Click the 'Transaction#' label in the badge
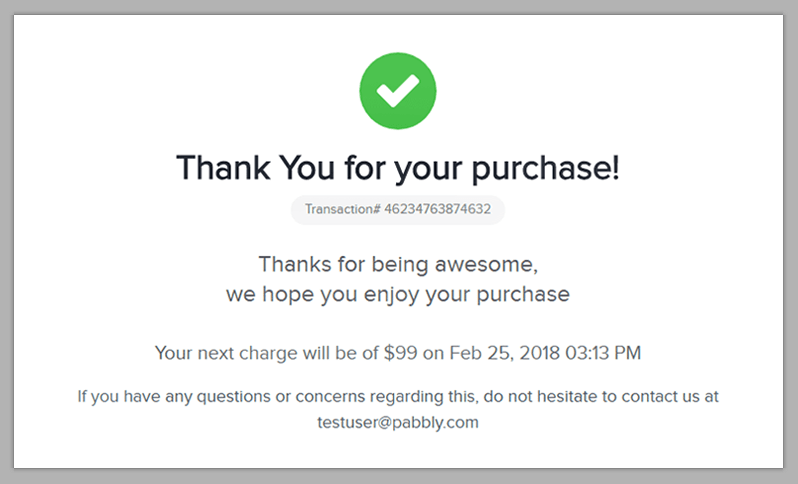Viewport: 798px width, 484px height. tap(342, 210)
